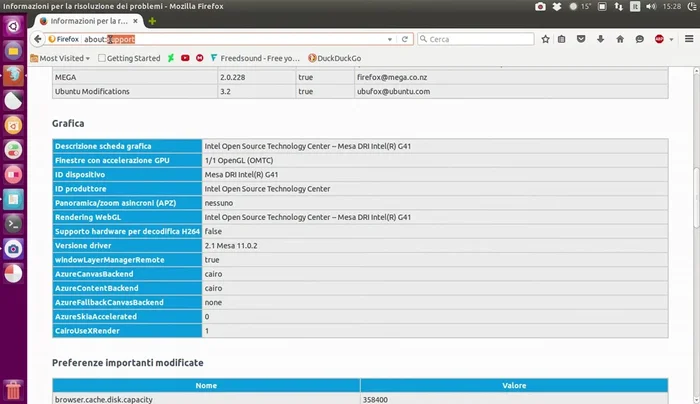Open the network connections indicator
Image resolution: width=700 pixels, height=404 pixels.
(x=618, y=6)
